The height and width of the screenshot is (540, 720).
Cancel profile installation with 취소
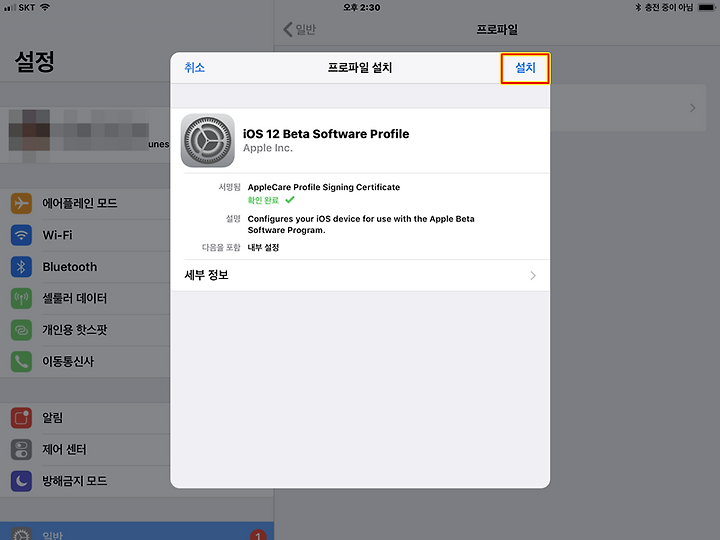[x=194, y=68]
